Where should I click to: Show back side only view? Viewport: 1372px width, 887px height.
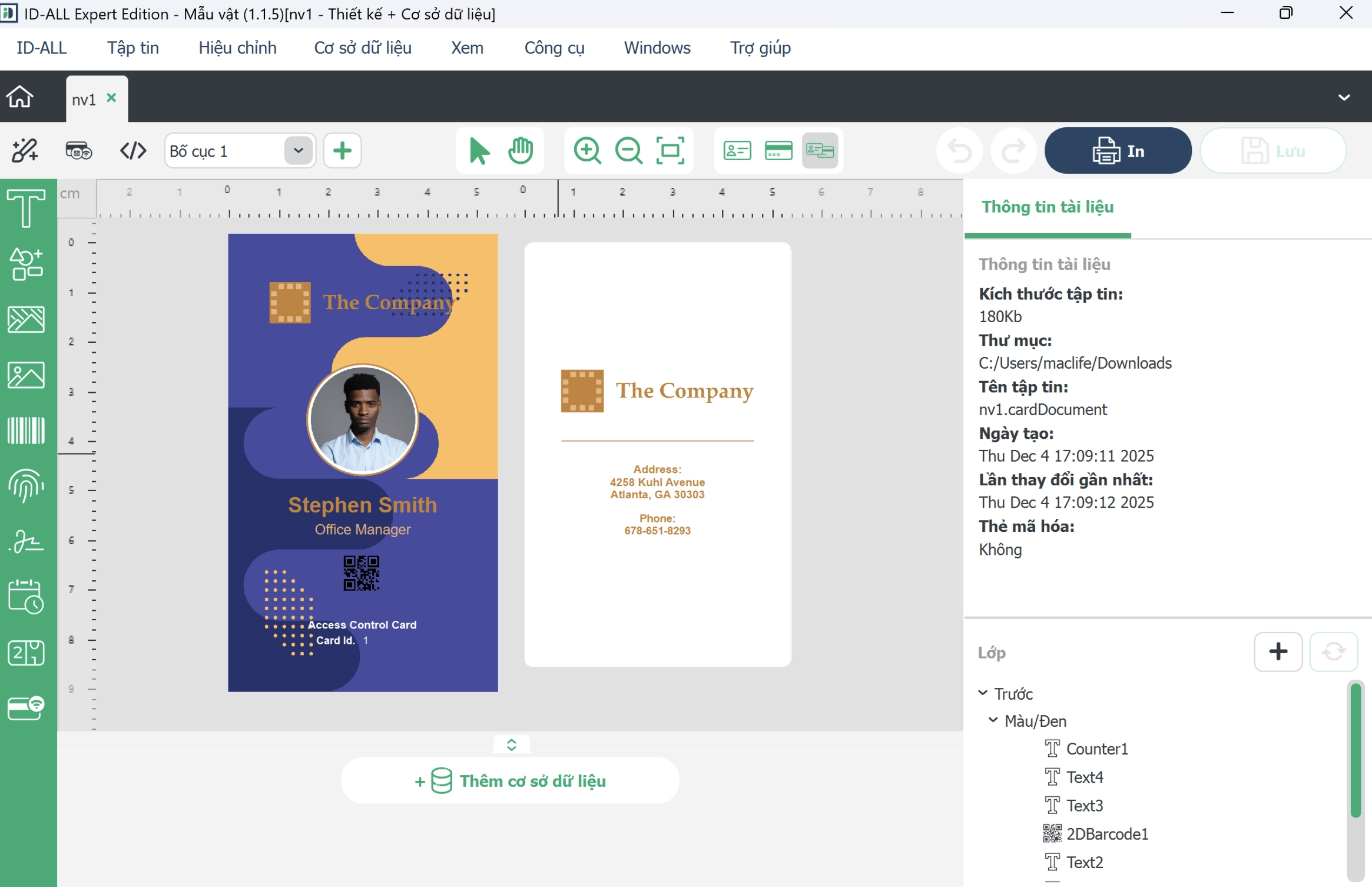coord(778,151)
